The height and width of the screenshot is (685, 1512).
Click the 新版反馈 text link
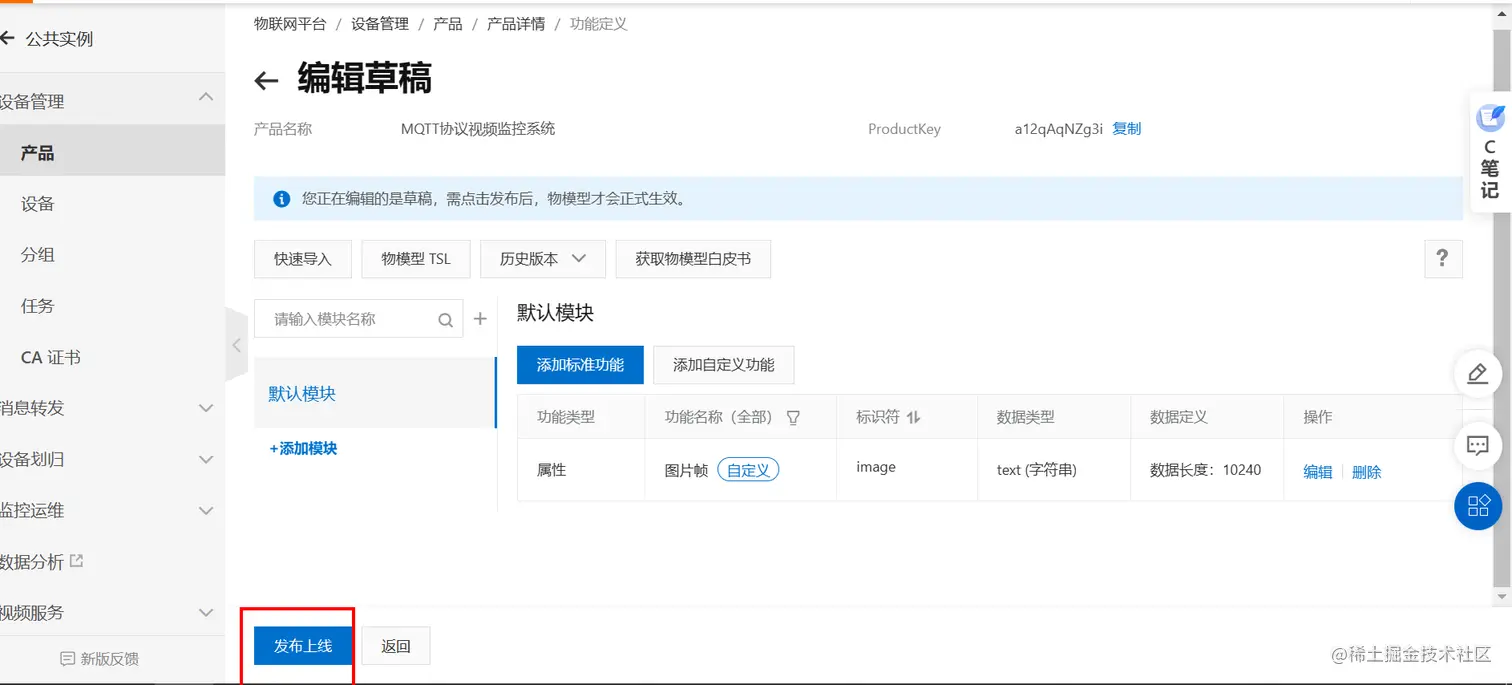pyautogui.click(x=109, y=659)
